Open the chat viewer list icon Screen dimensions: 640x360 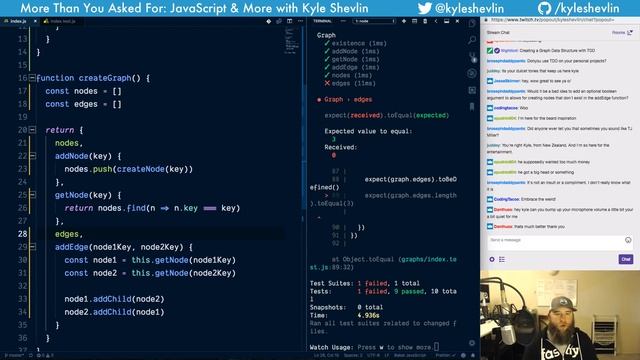pos(502,259)
